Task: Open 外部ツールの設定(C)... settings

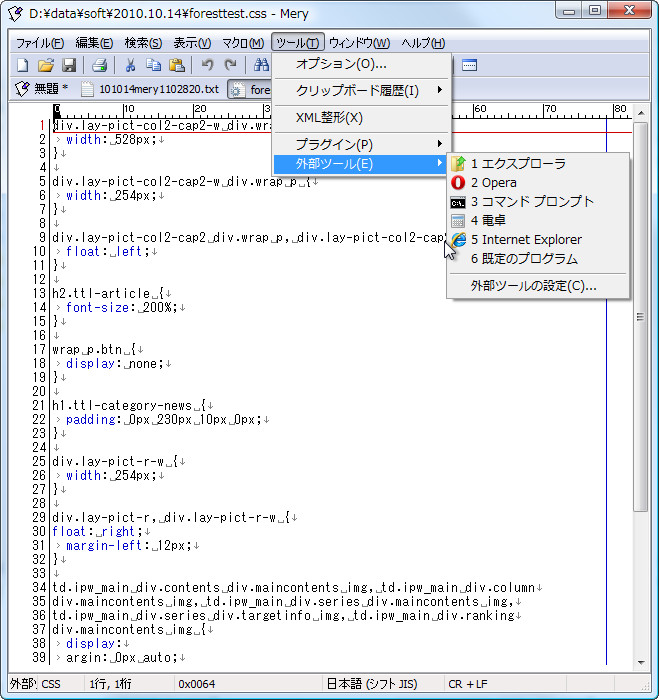Action: (x=538, y=286)
